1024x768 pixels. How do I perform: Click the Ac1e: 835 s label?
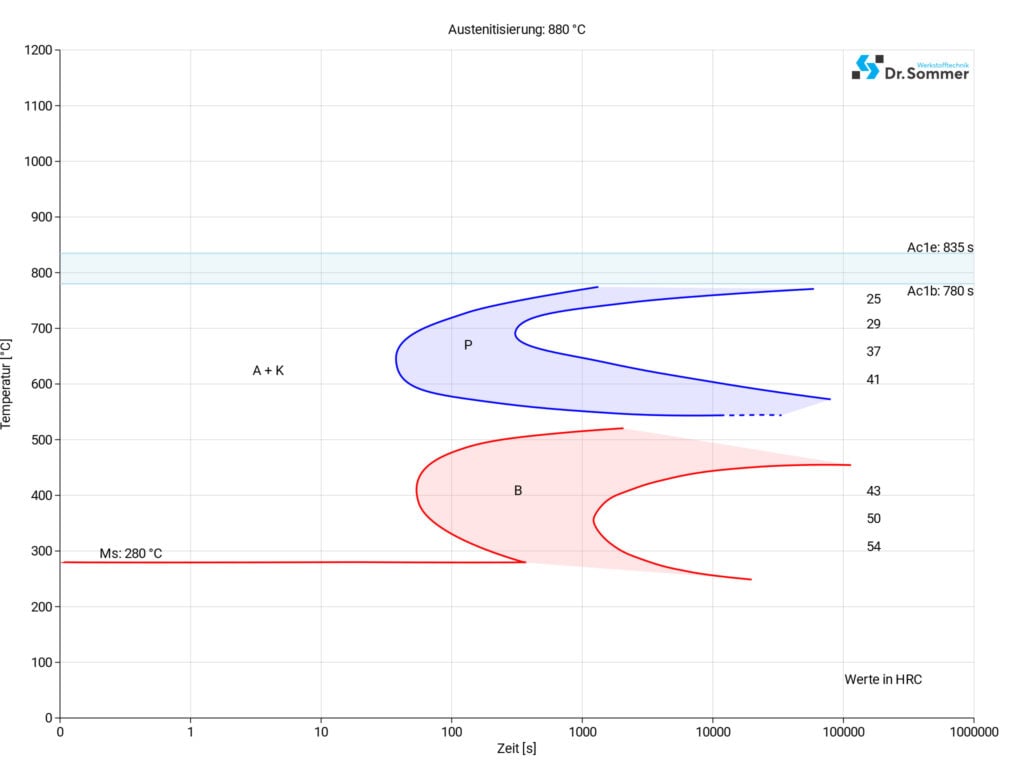tap(939, 248)
